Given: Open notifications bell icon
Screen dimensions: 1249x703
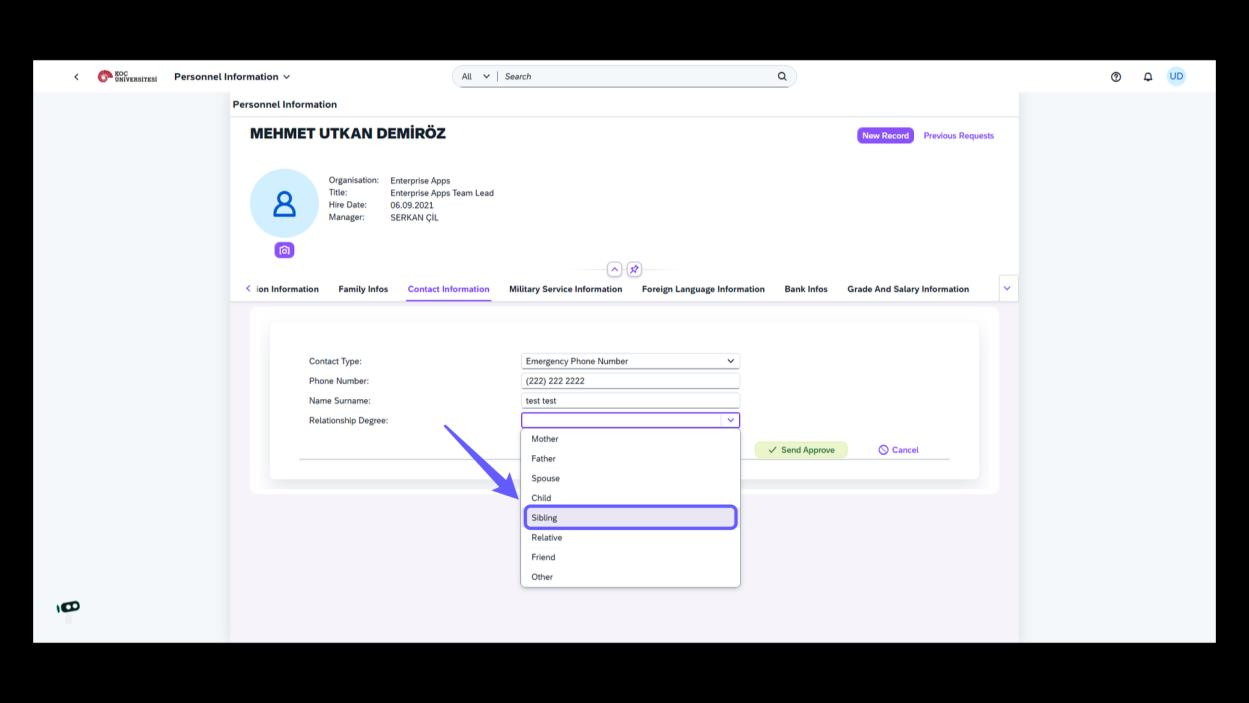Looking at the screenshot, I should pyautogui.click(x=1148, y=77).
